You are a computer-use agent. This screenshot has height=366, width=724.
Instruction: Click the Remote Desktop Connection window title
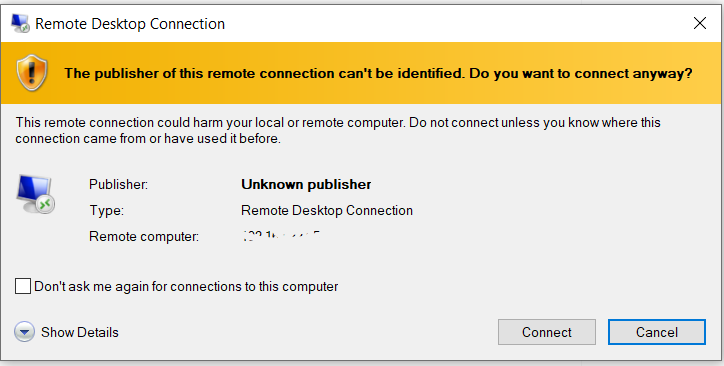(x=130, y=24)
